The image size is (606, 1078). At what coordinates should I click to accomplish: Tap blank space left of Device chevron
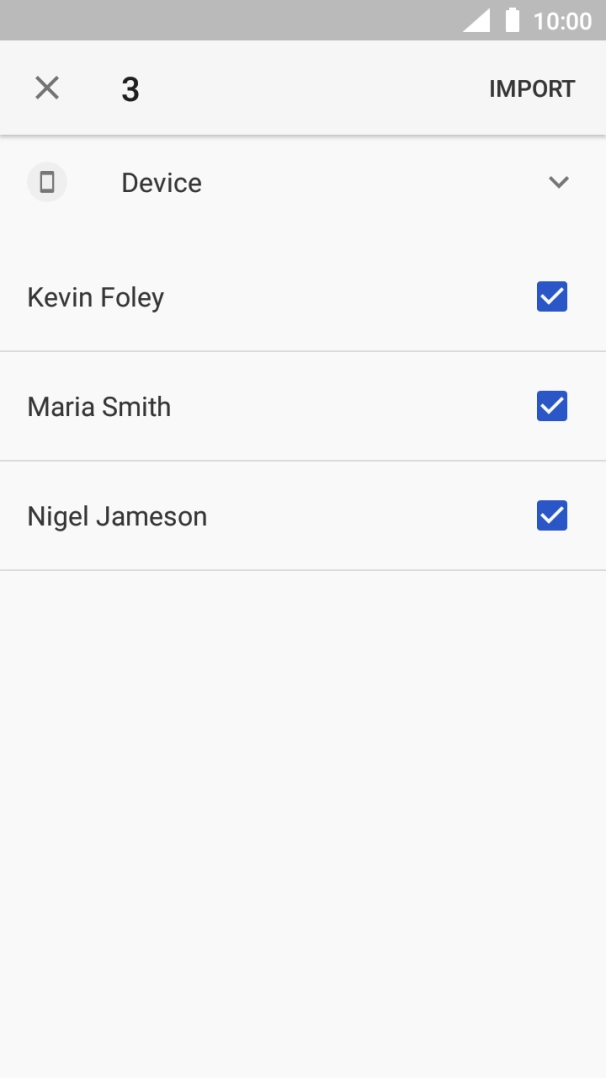[380, 183]
